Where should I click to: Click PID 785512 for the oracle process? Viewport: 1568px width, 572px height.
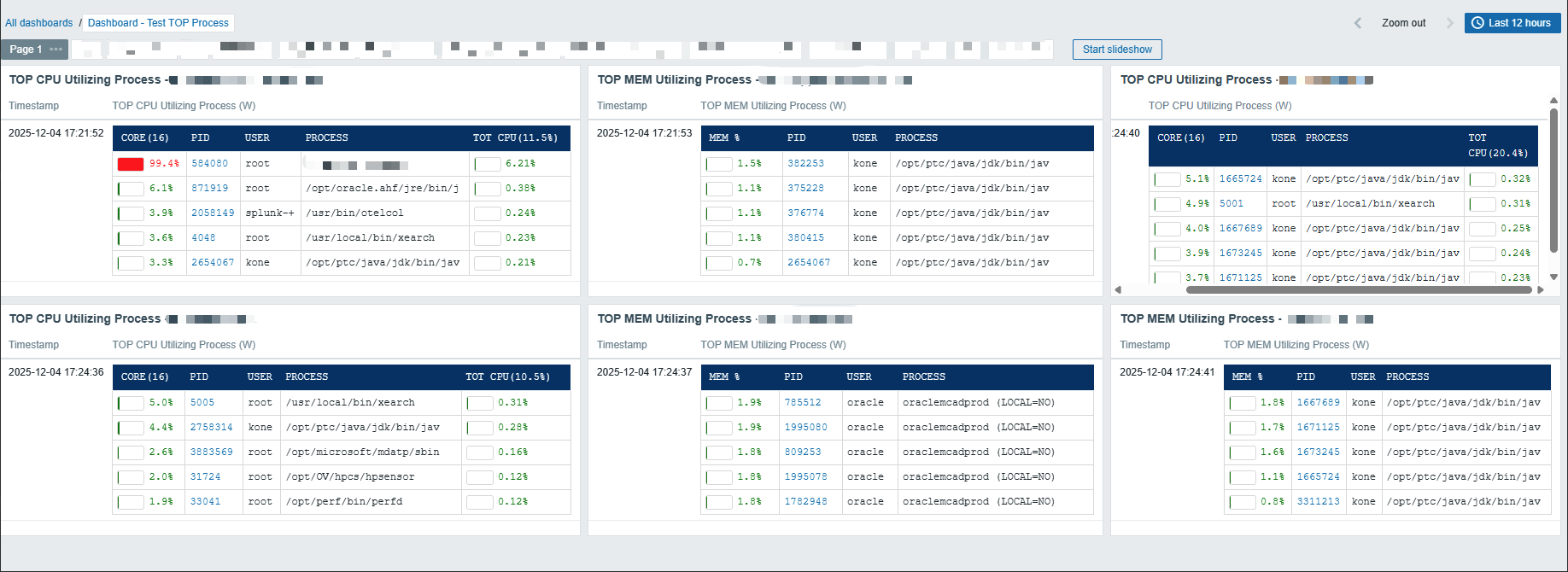click(x=803, y=403)
